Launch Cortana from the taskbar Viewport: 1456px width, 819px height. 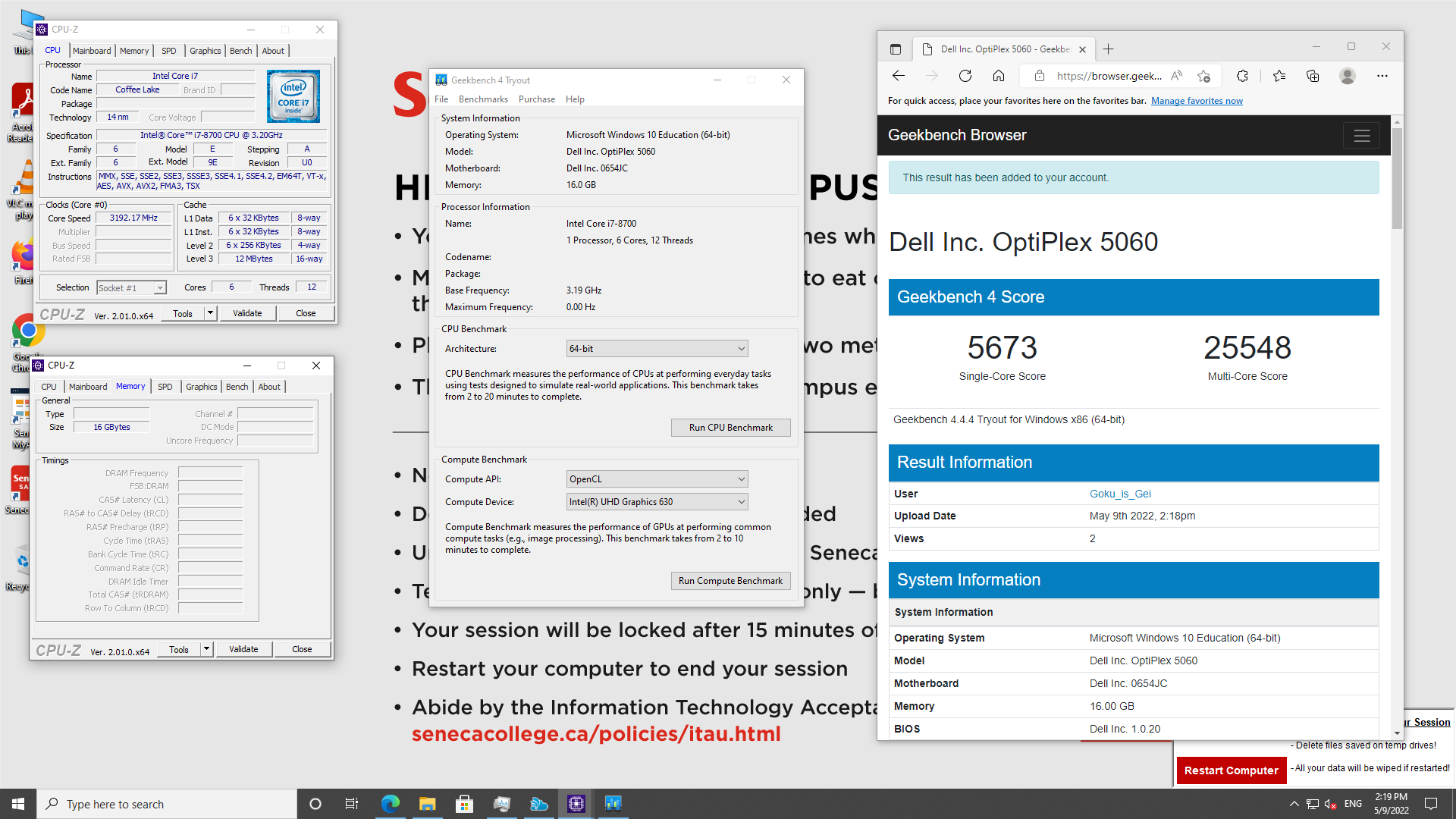click(x=315, y=804)
